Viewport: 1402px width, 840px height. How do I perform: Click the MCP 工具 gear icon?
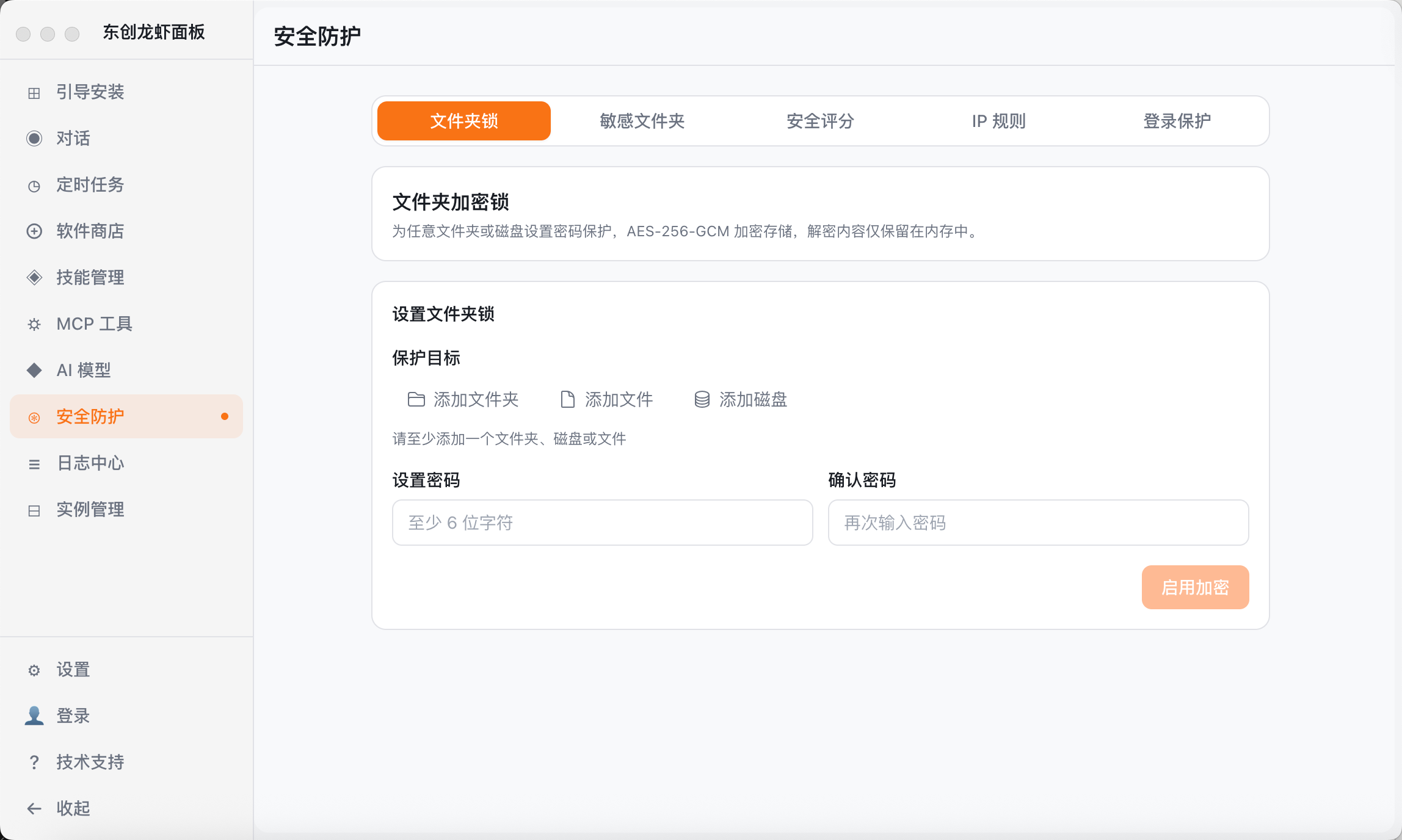(x=34, y=325)
